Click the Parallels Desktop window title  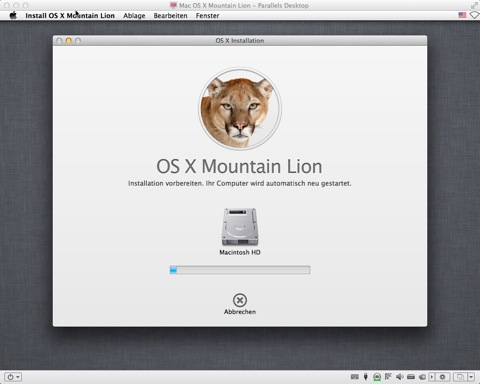point(244,5)
